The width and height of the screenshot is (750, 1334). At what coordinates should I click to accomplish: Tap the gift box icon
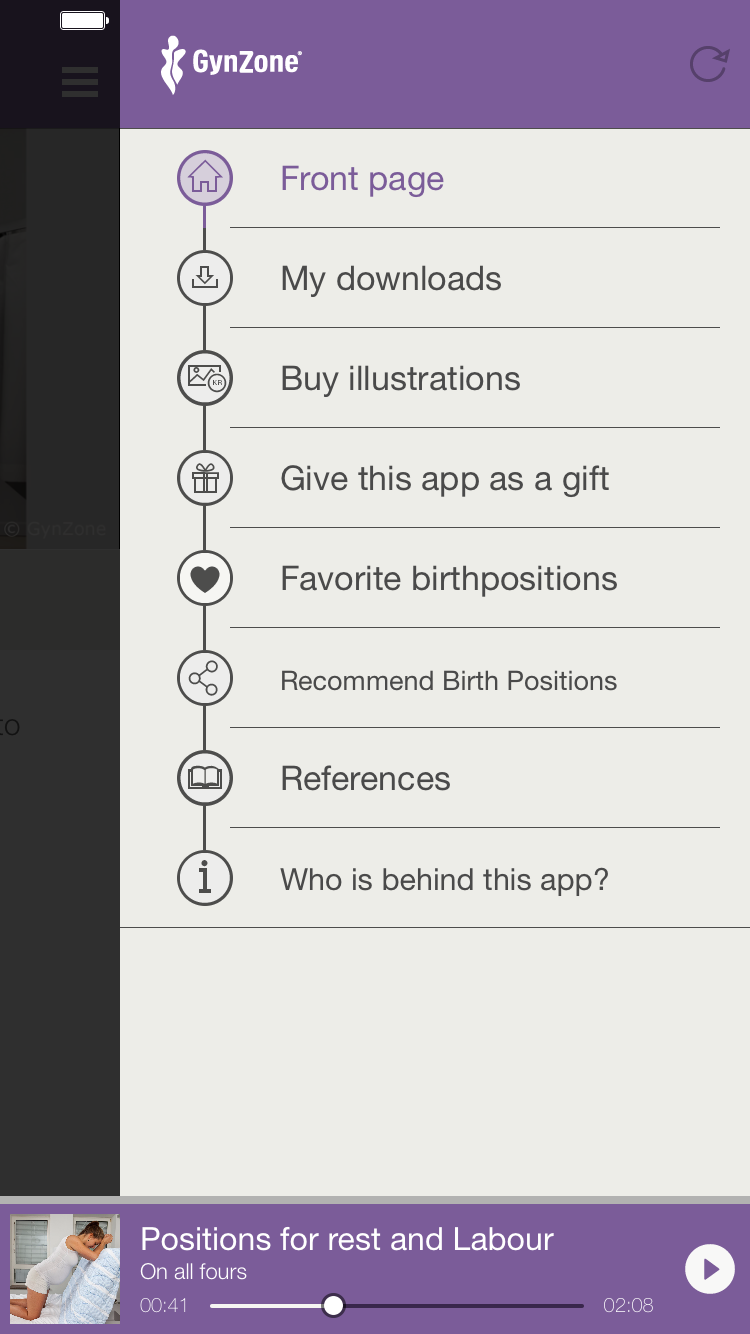click(x=205, y=478)
